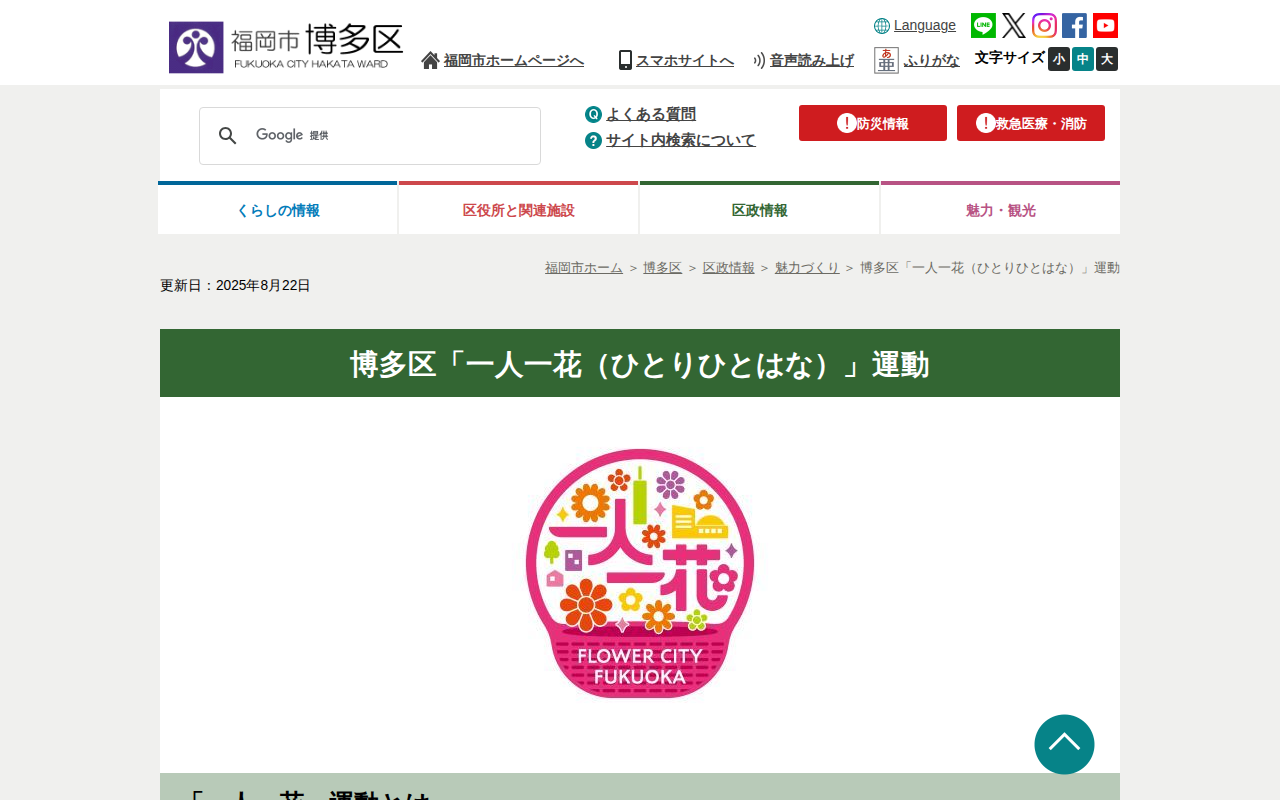Open the サイト内検索について link
The height and width of the screenshot is (800, 1280).
tap(681, 140)
